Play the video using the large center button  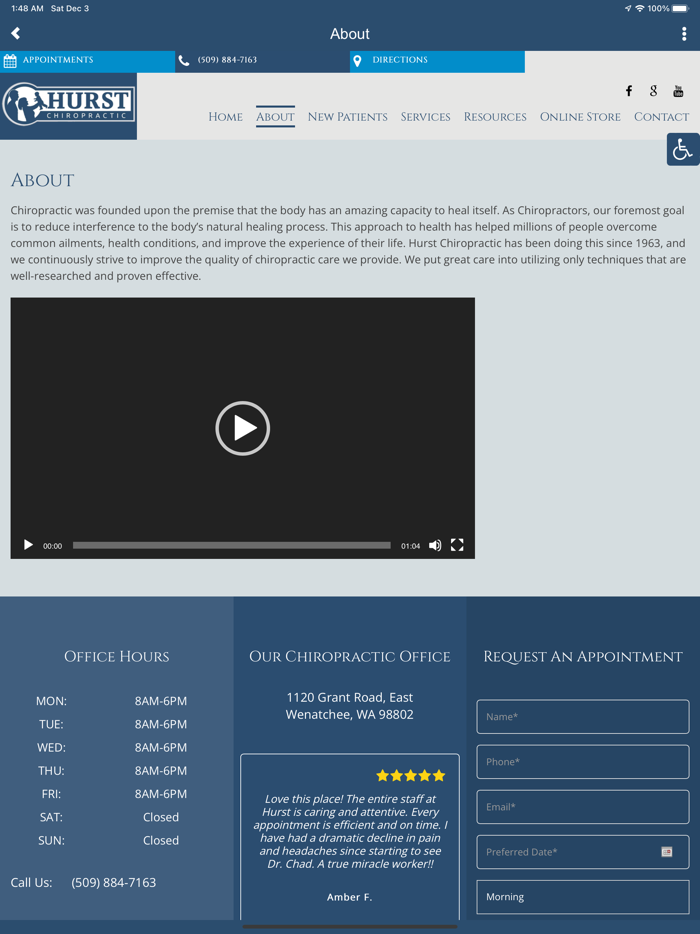242,428
